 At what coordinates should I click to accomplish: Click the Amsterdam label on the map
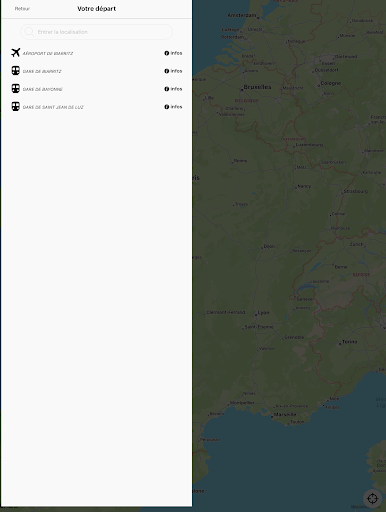tap(242, 15)
